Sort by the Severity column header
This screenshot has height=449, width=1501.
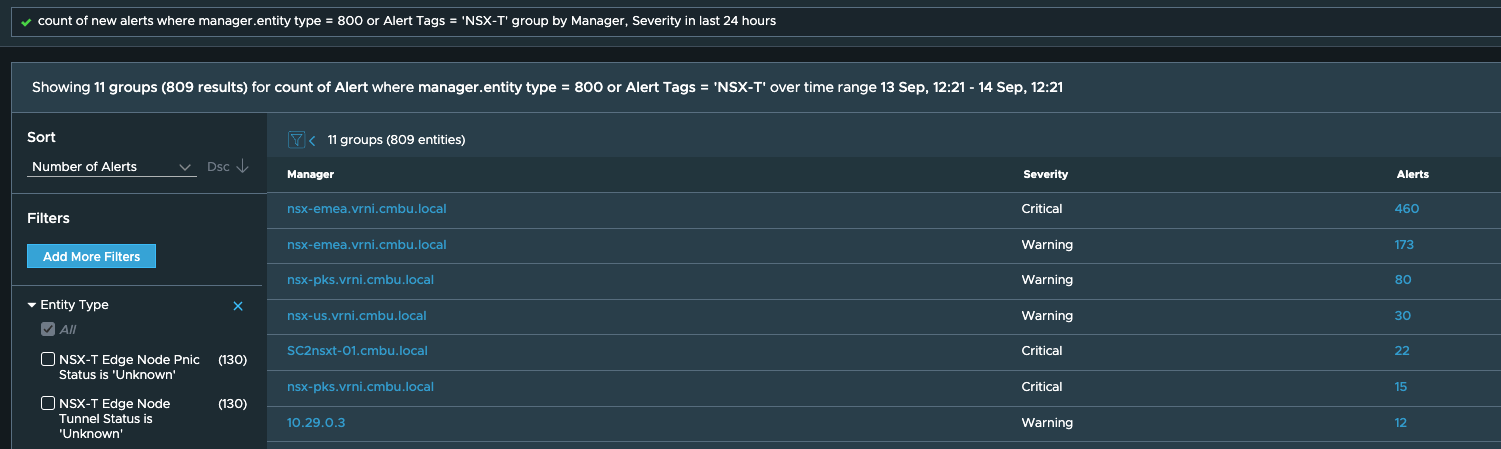pos(1046,174)
